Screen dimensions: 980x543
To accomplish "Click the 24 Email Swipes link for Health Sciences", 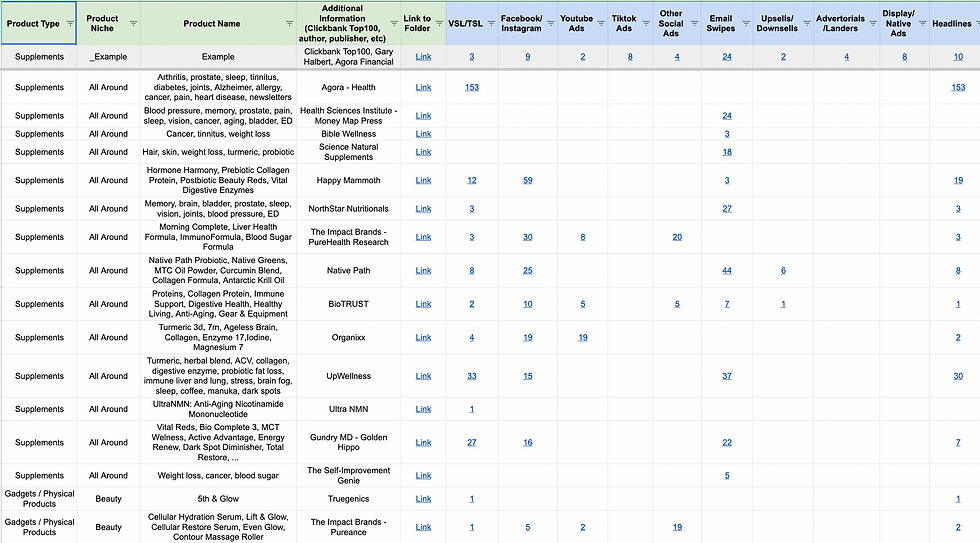I will (x=727, y=116).
